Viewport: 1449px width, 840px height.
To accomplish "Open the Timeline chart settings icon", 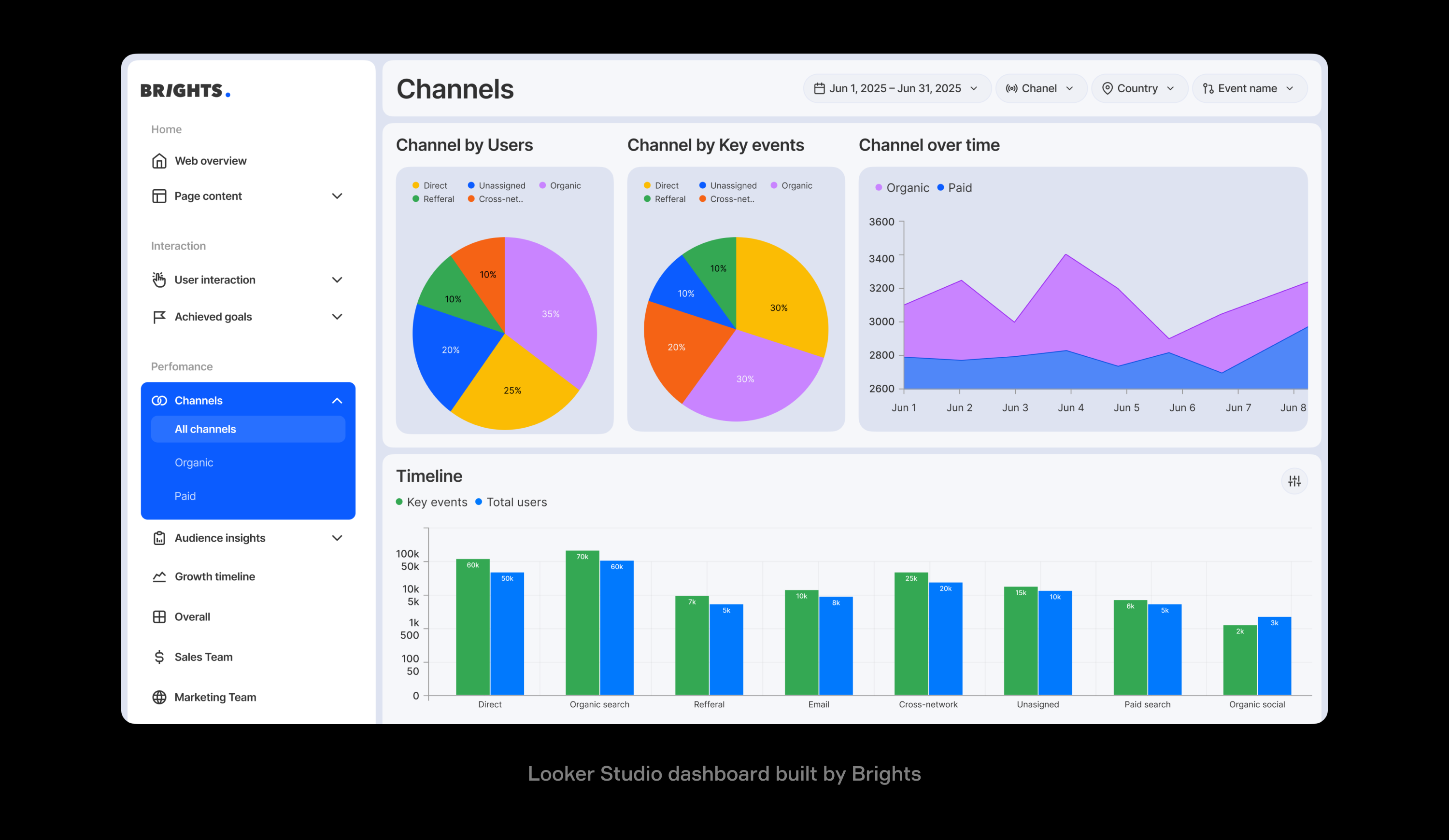I will (x=1294, y=481).
